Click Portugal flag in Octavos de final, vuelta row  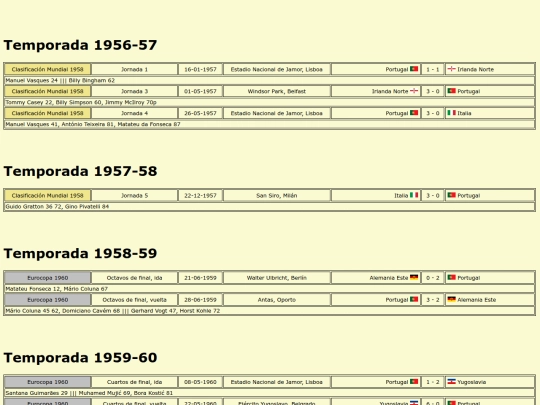point(414,299)
